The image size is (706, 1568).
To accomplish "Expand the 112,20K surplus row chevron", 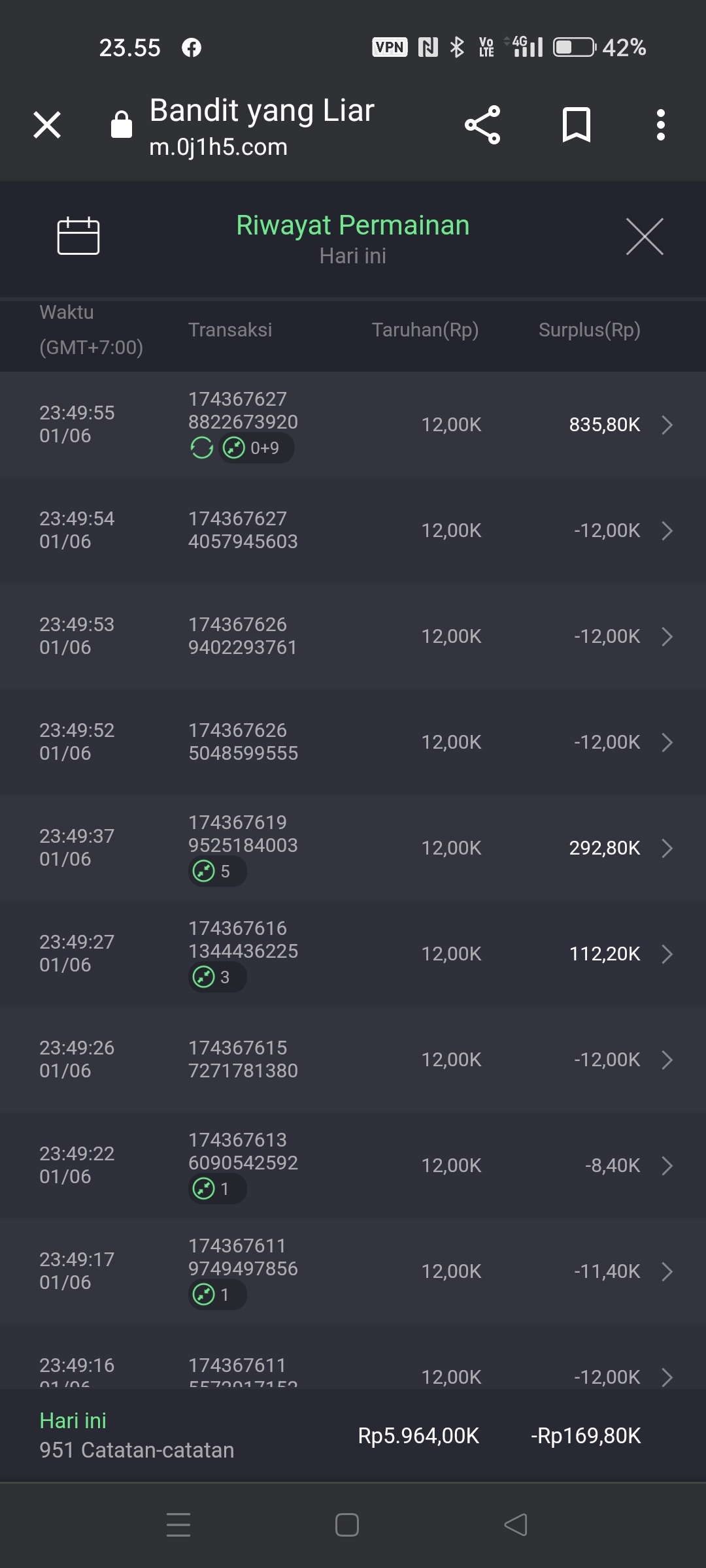I will 667,954.
